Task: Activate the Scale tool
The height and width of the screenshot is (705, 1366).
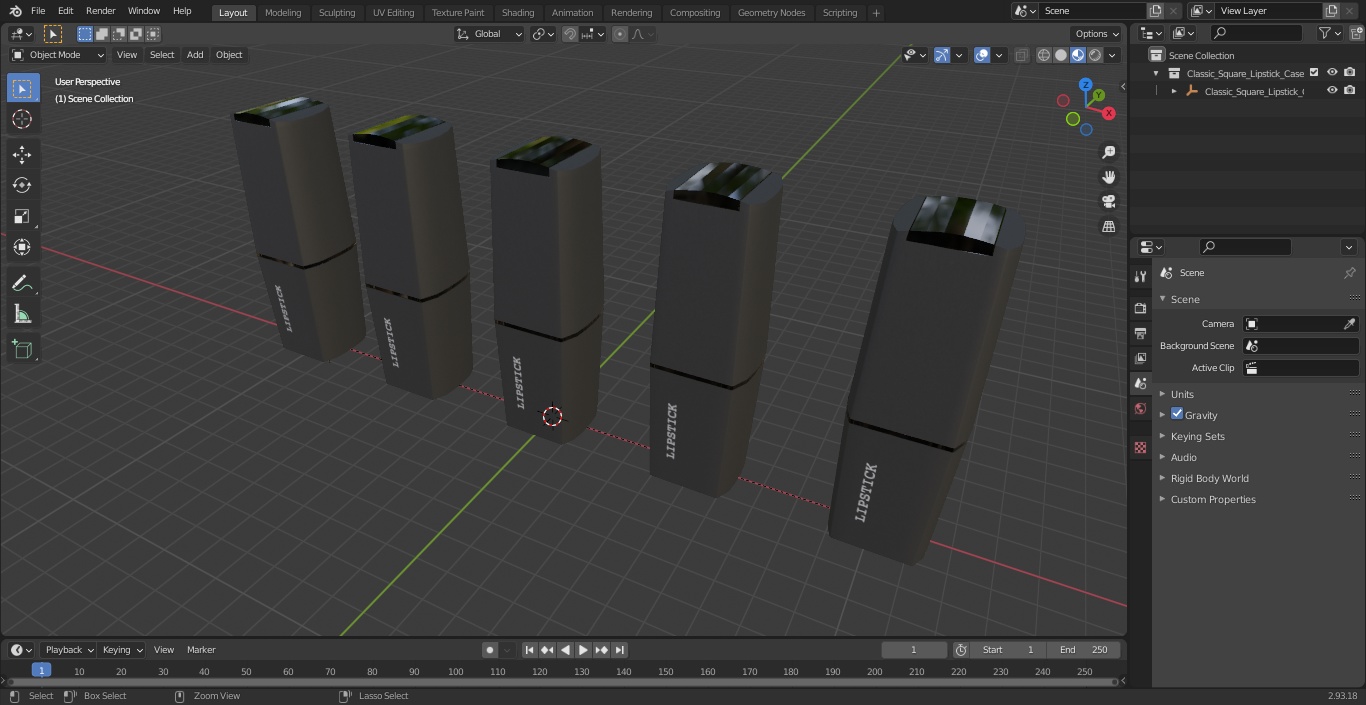Action: pyautogui.click(x=22, y=216)
